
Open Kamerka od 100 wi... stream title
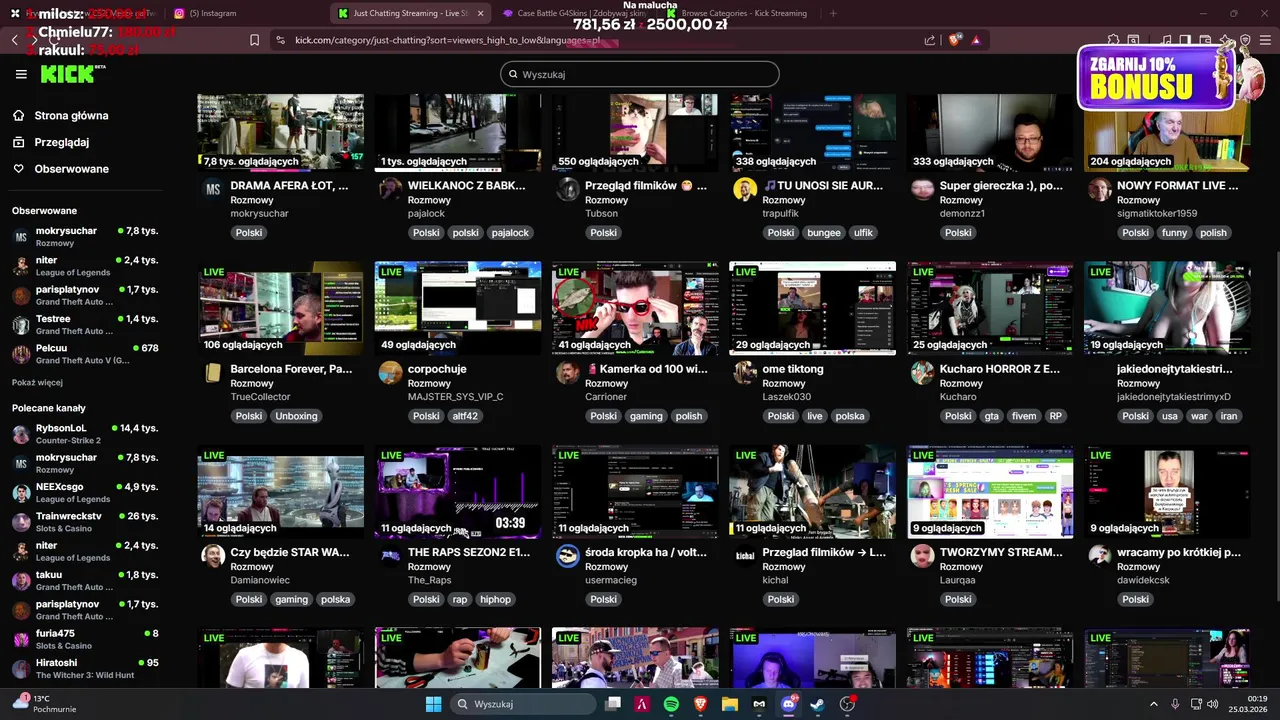tap(646, 369)
